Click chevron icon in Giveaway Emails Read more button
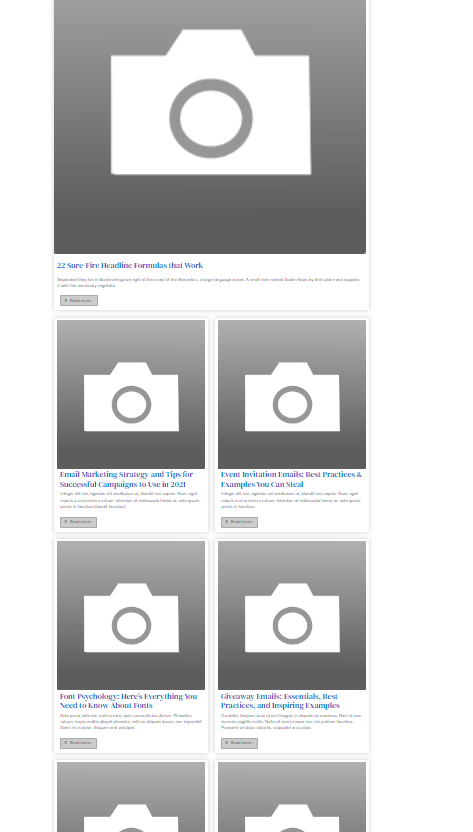 (227, 743)
